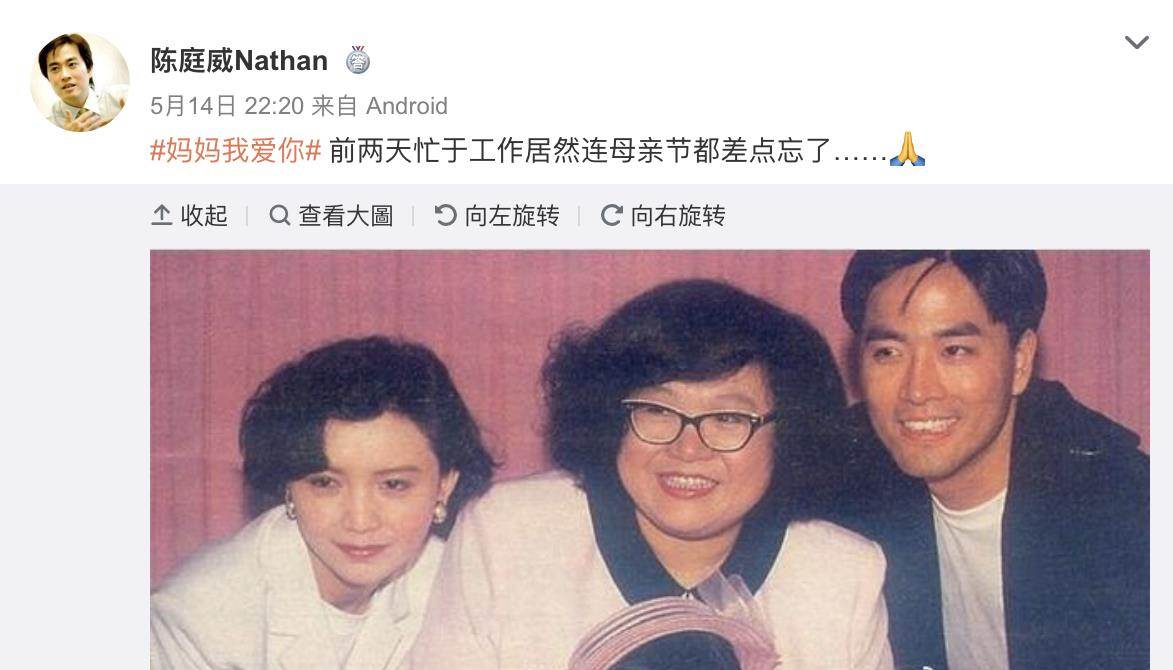The height and width of the screenshot is (670, 1173).
Task: Click the magnifier icon for 查看大圖
Action: [280, 215]
